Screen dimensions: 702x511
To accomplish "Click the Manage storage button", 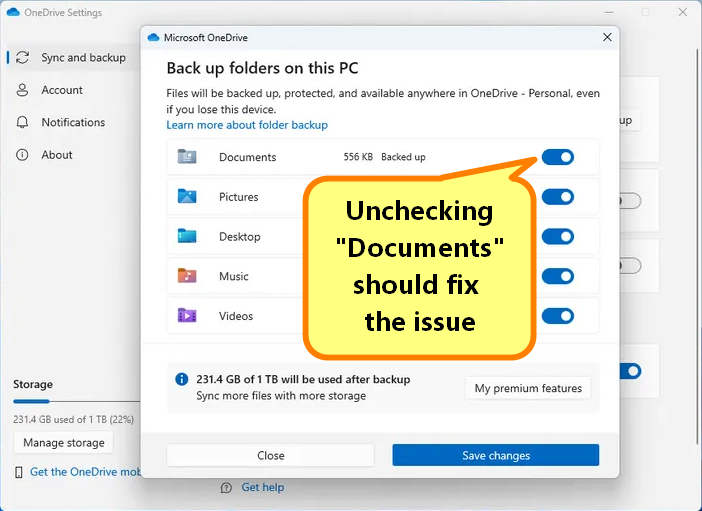I will point(64,442).
